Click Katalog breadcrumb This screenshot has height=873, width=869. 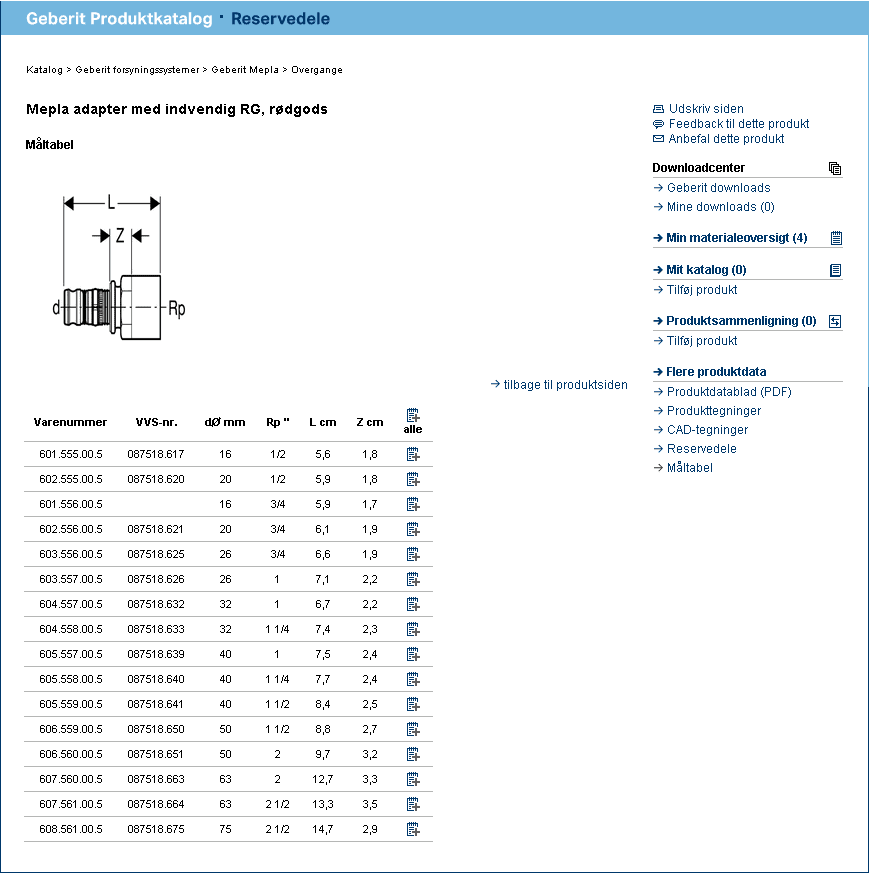coord(44,70)
